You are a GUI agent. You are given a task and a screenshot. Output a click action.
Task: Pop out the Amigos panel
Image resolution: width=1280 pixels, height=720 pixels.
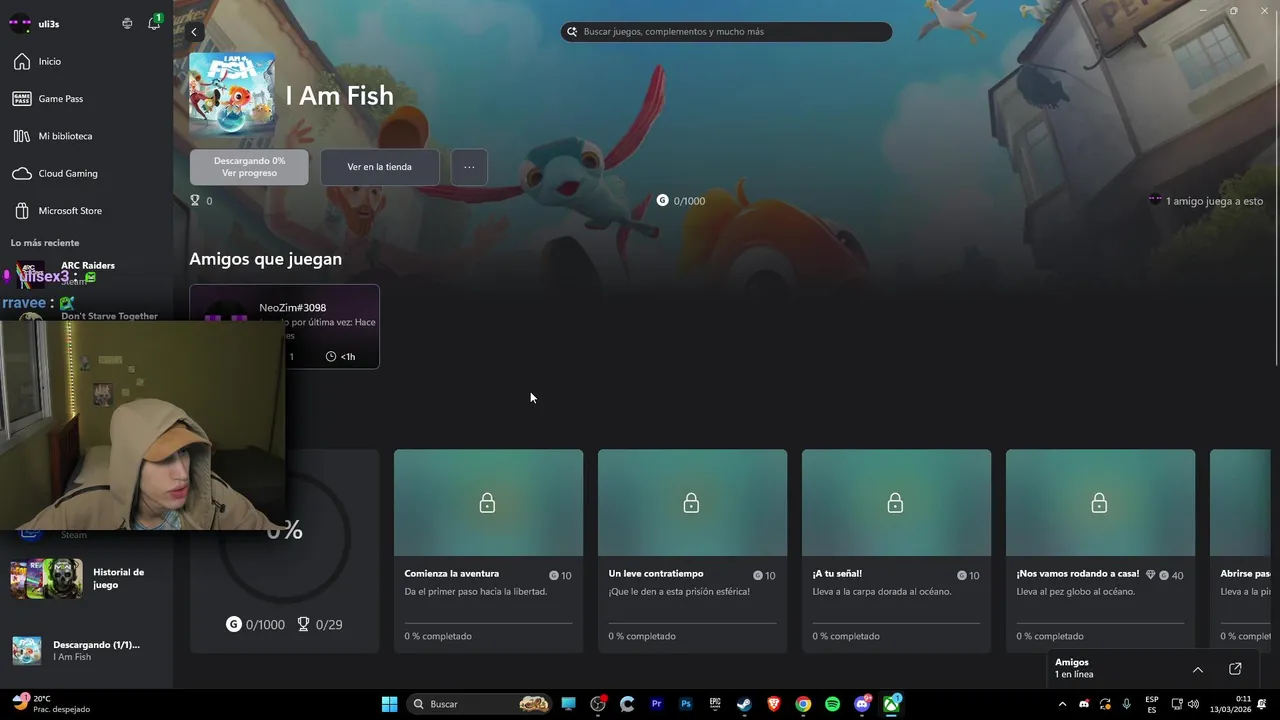1235,669
